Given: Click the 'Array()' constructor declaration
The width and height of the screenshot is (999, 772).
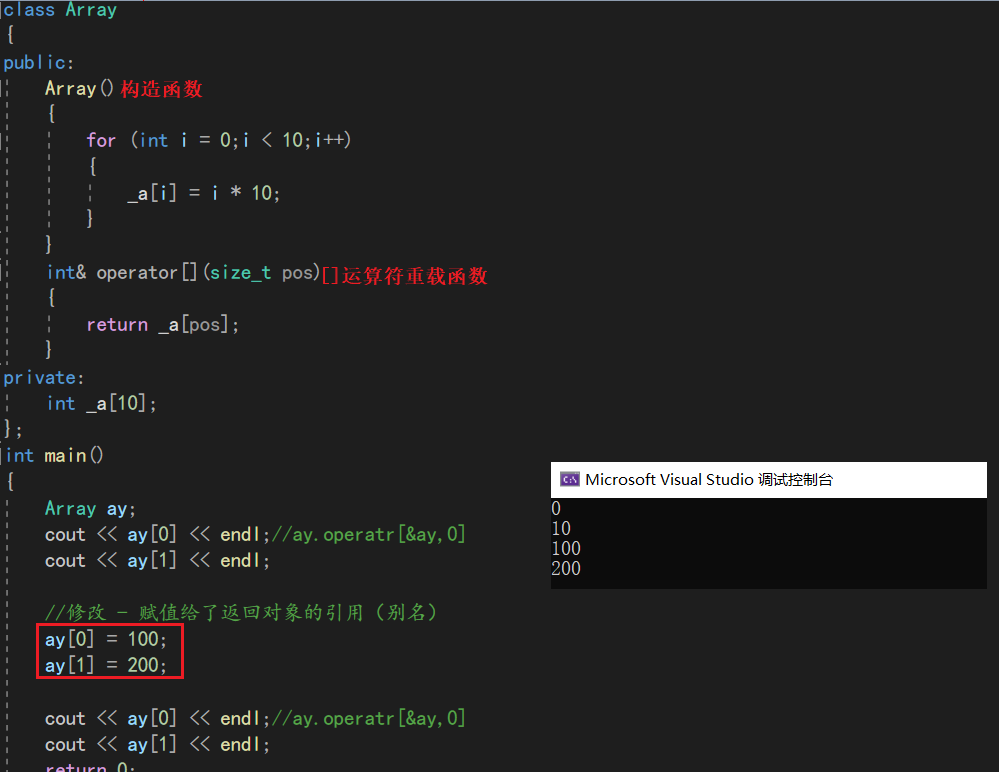Looking at the screenshot, I should pyautogui.click(x=79, y=88).
